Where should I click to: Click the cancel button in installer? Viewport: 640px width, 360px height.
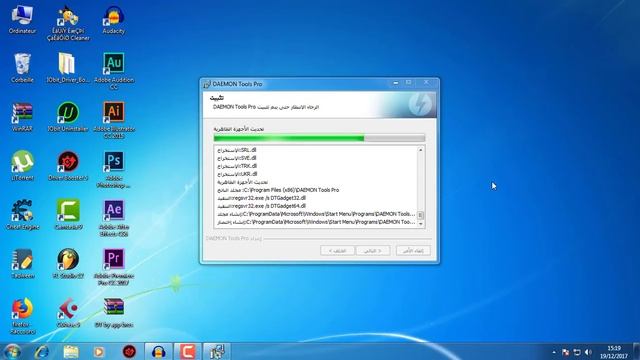[x=413, y=251]
